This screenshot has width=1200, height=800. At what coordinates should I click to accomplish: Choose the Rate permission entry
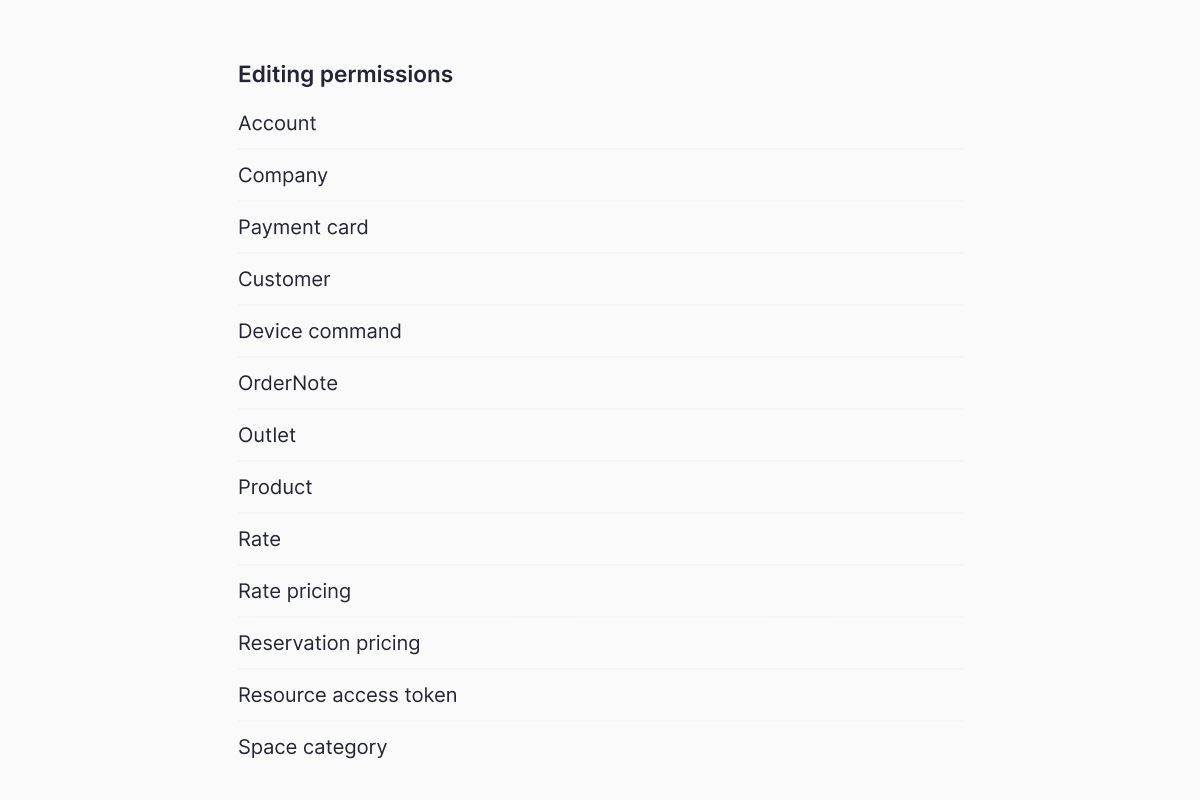click(x=600, y=540)
